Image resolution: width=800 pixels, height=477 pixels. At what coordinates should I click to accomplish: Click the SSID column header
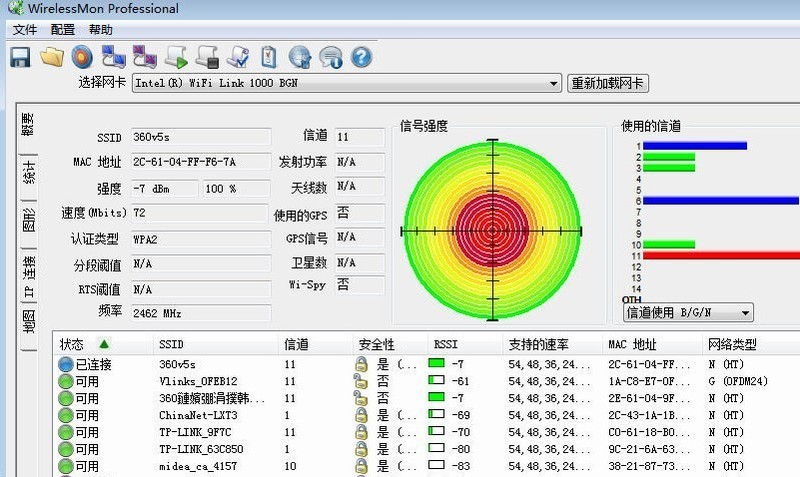pos(215,344)
